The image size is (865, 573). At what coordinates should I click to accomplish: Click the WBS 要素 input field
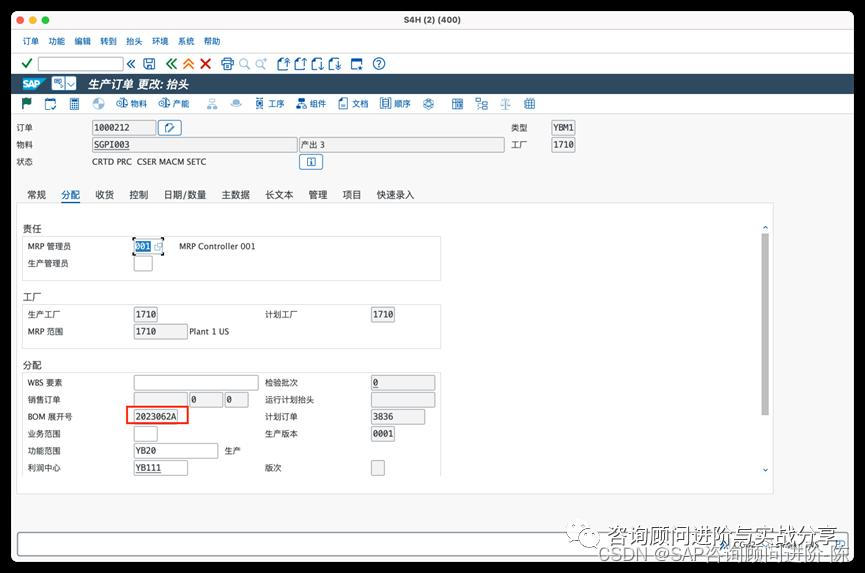pyautogui.click(x=196, y=383)
